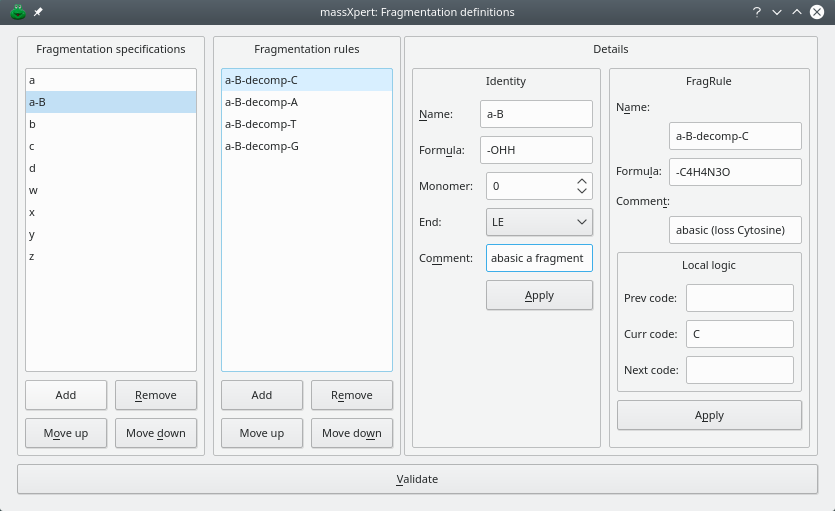The width and height of the screenshot is (835, 511).
Task: Move fragmentation specification down
Action: click(x=155, y=433)
